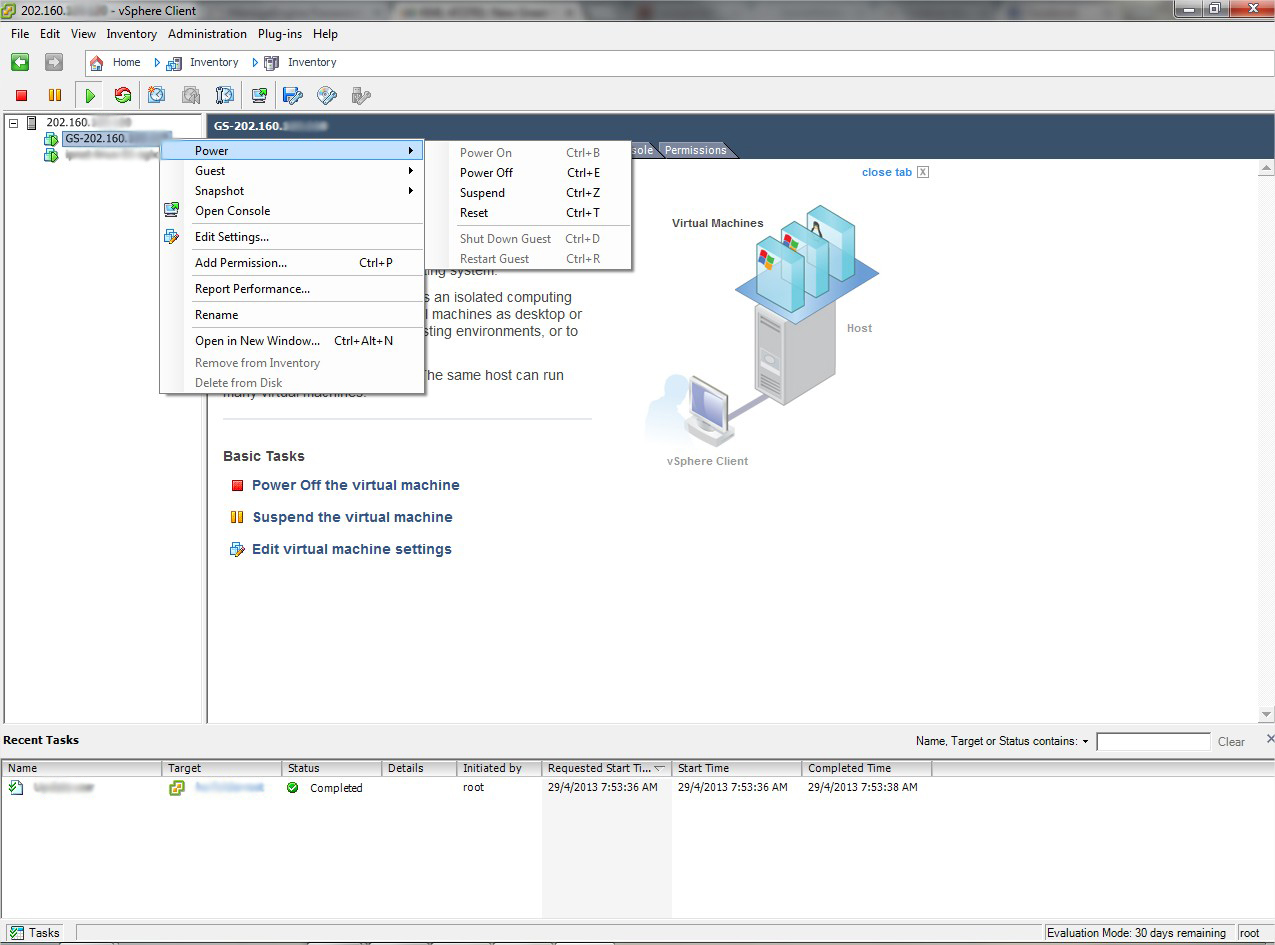Click the Reset virtual machine toolbar icon
Screen dimensions: 1275x945
[123, 96]
